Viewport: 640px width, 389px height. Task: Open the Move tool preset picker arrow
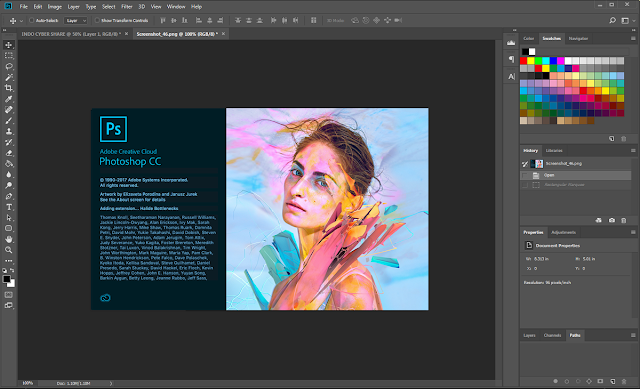click(x=21, y=20)
